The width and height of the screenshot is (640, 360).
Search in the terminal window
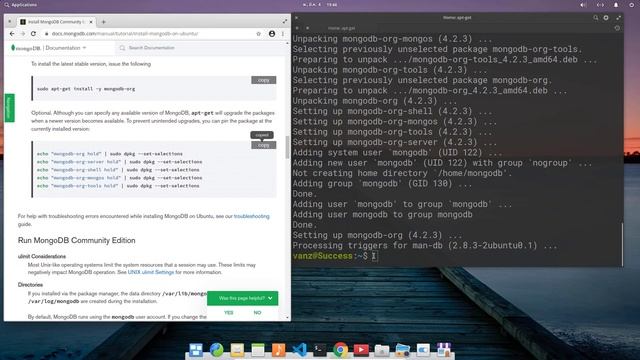tap(596, 18)
